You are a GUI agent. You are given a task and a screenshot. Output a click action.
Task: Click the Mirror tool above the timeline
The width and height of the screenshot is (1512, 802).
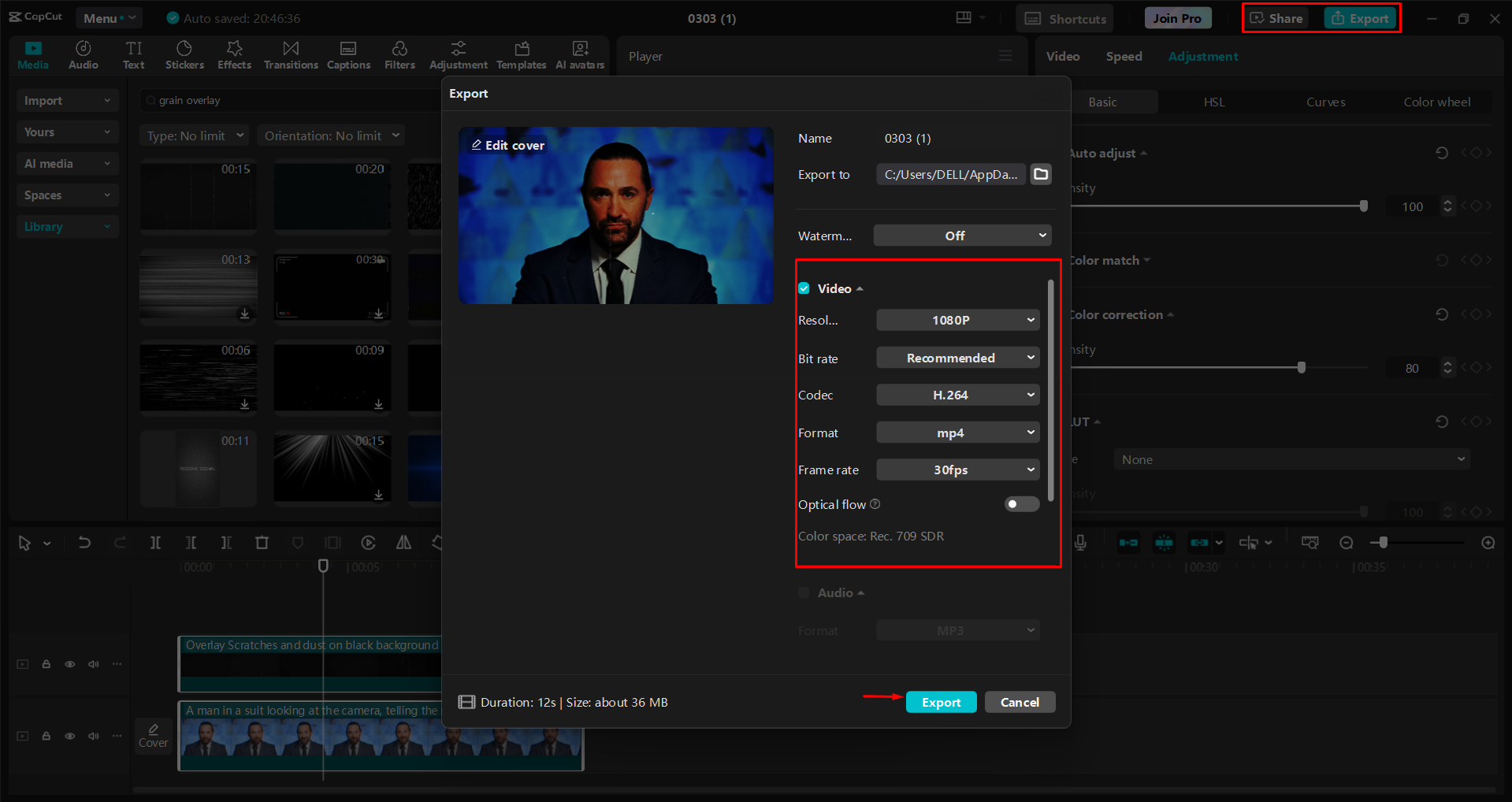403,542
